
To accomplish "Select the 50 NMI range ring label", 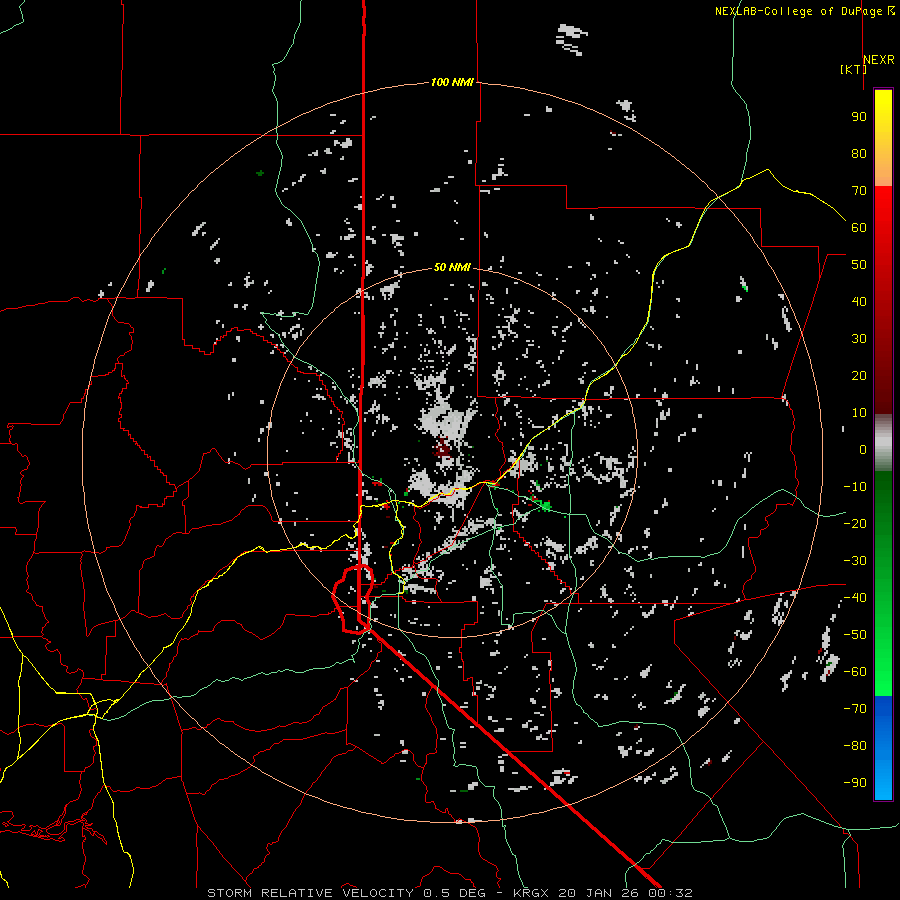I will [x=452, y=267].
